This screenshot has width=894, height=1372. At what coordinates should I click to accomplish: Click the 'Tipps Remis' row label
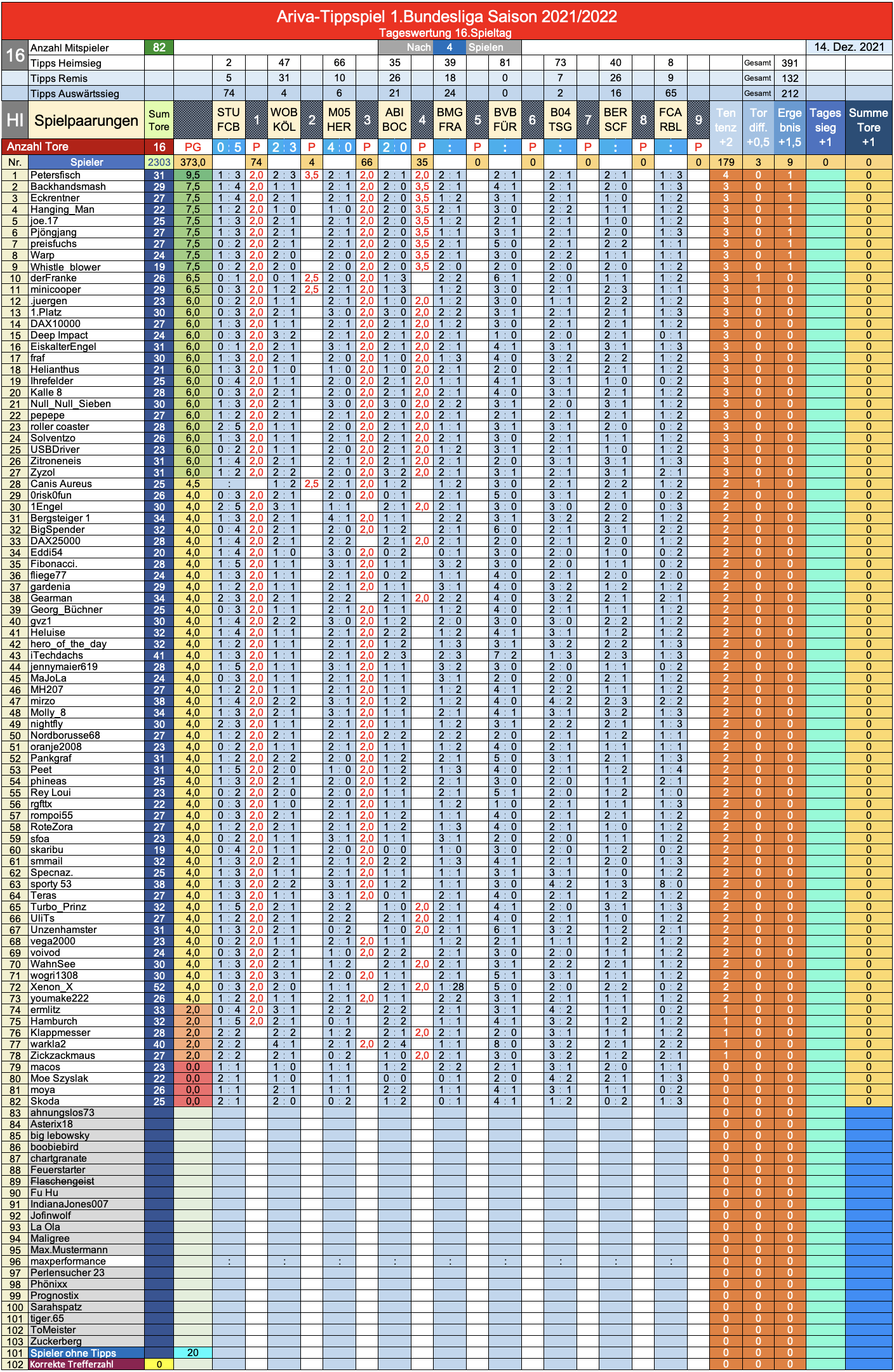pos(86,78)
